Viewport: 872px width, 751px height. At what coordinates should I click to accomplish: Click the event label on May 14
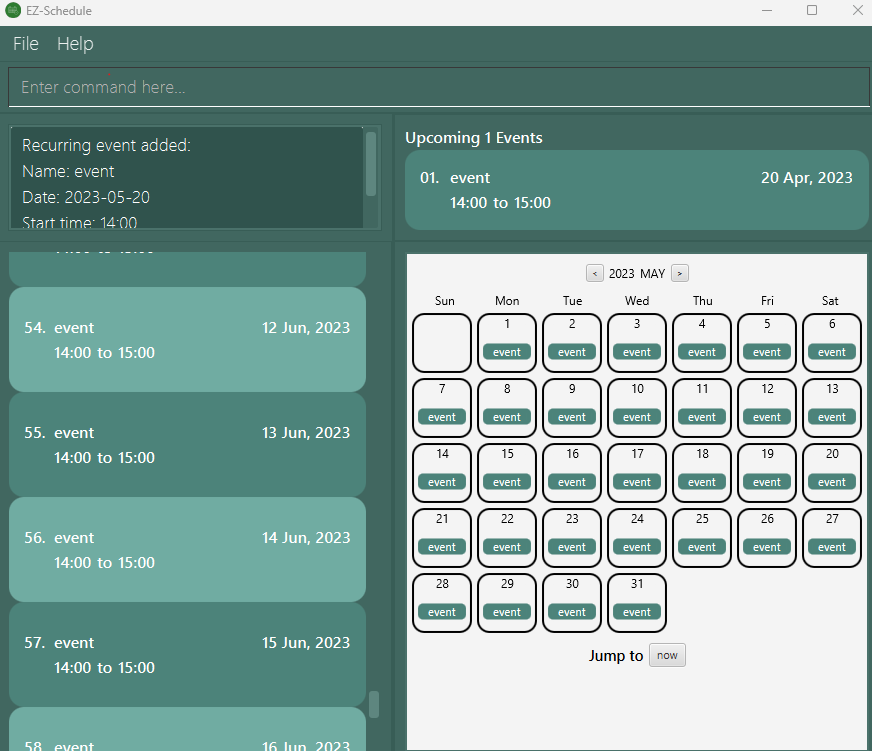[442, 482]
